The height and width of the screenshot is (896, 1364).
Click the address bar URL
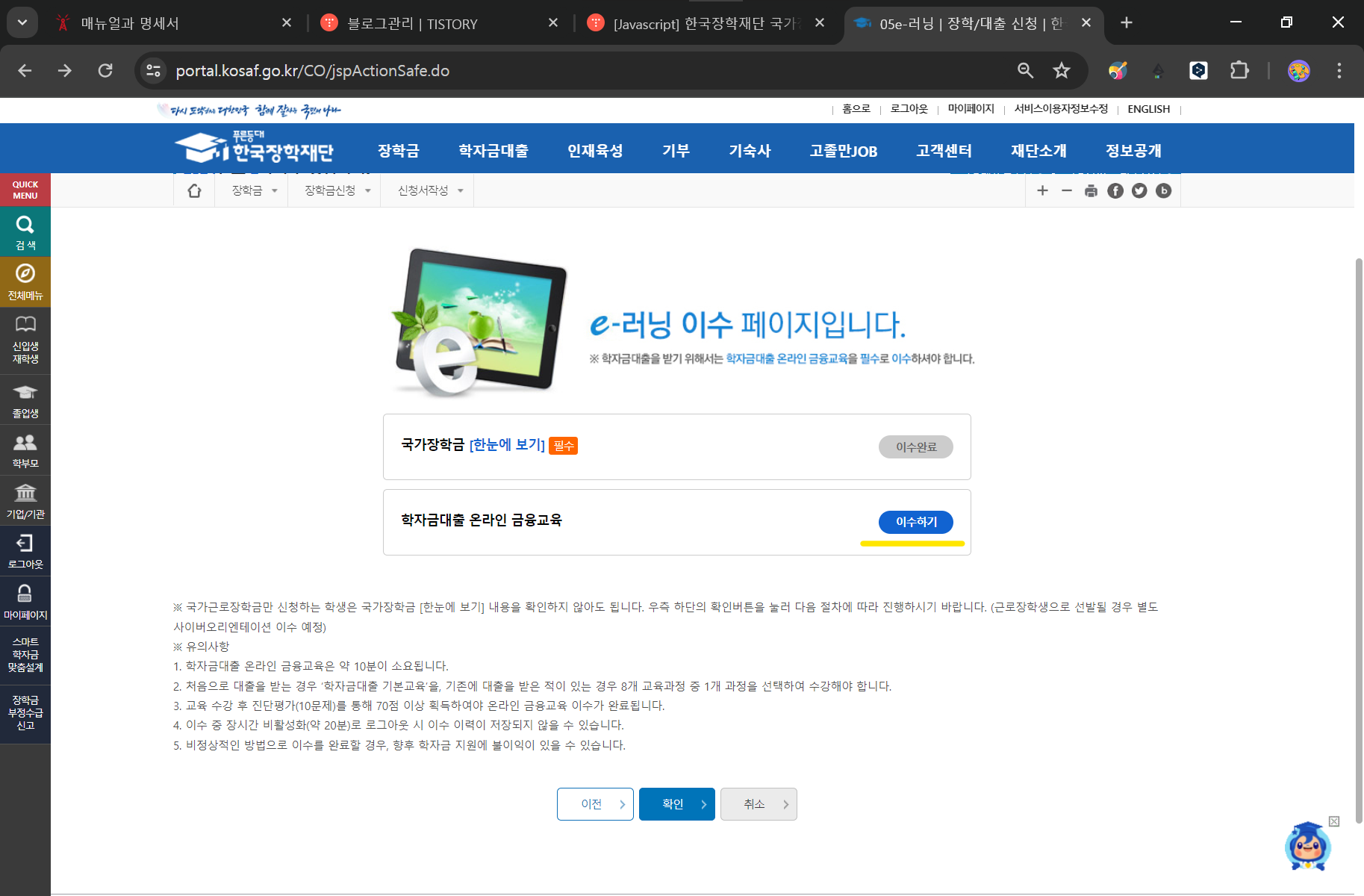(x=312, y=70)
